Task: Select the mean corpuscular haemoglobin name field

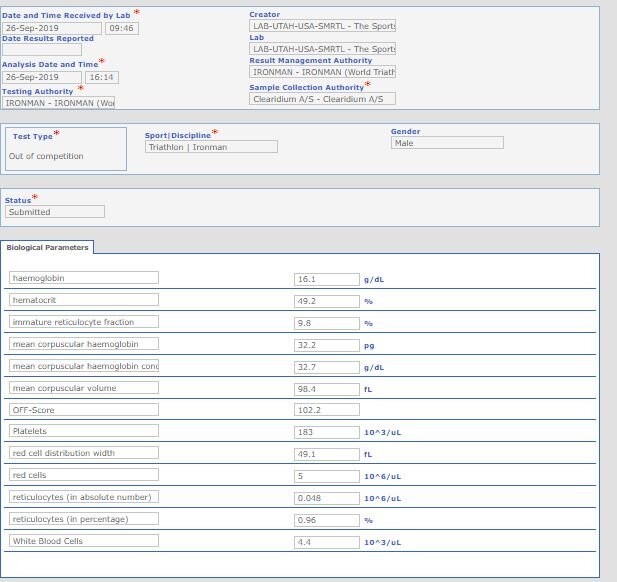Action: pyautogui.click(x=84, y=344)
